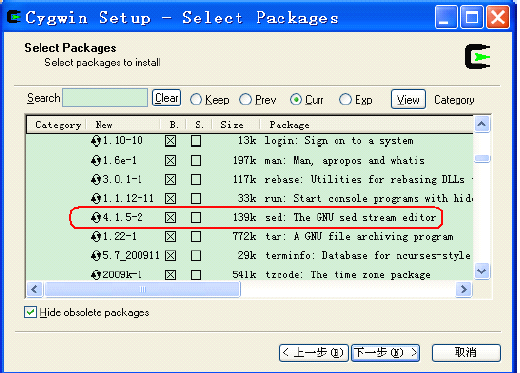Toggle the binary checkbox for terminfo package

pos(170,256)
